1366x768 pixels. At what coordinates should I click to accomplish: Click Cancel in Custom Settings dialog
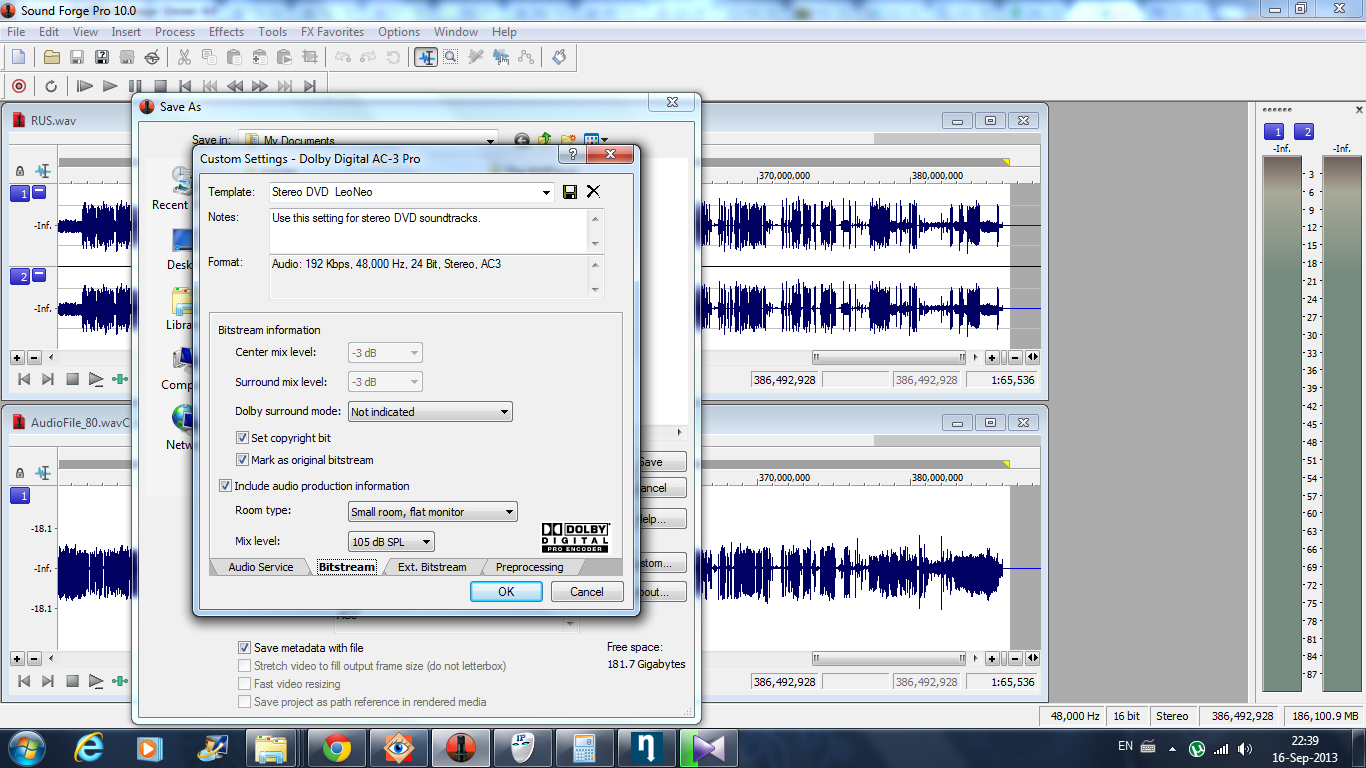point(587,592)
